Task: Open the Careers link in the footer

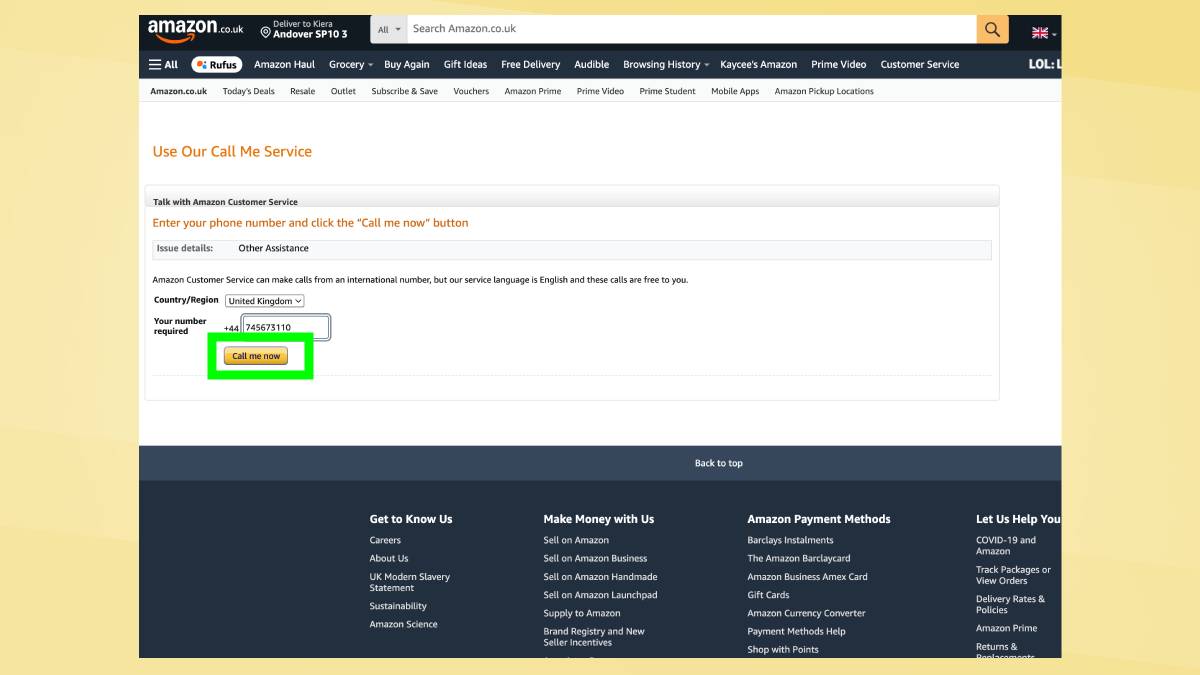Action: coord(386,540)
